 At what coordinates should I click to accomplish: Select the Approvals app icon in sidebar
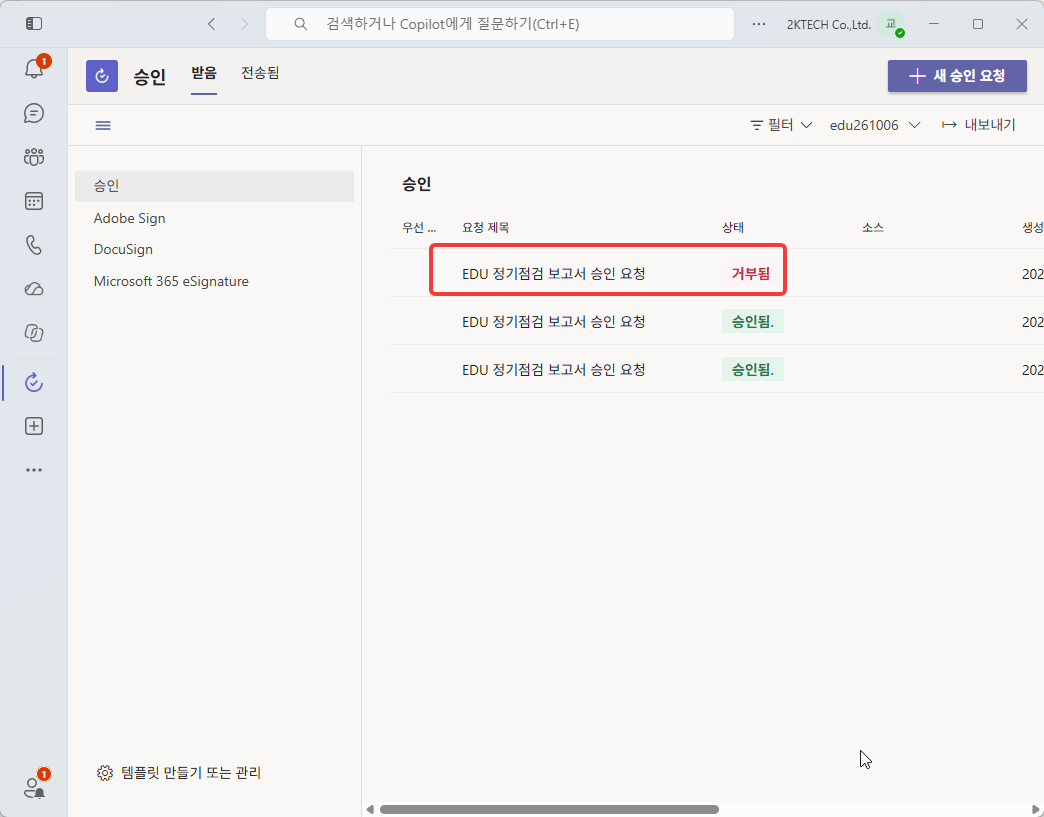pos(34,382)
